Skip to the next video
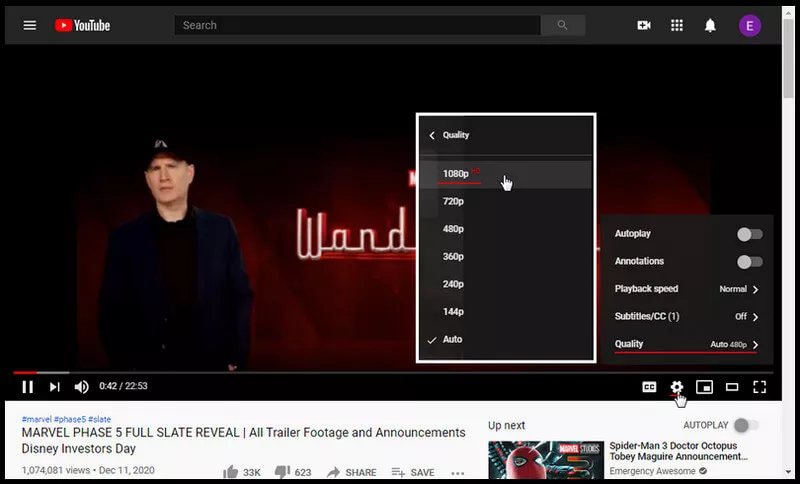The image size is (800, 484). [54, 387]
